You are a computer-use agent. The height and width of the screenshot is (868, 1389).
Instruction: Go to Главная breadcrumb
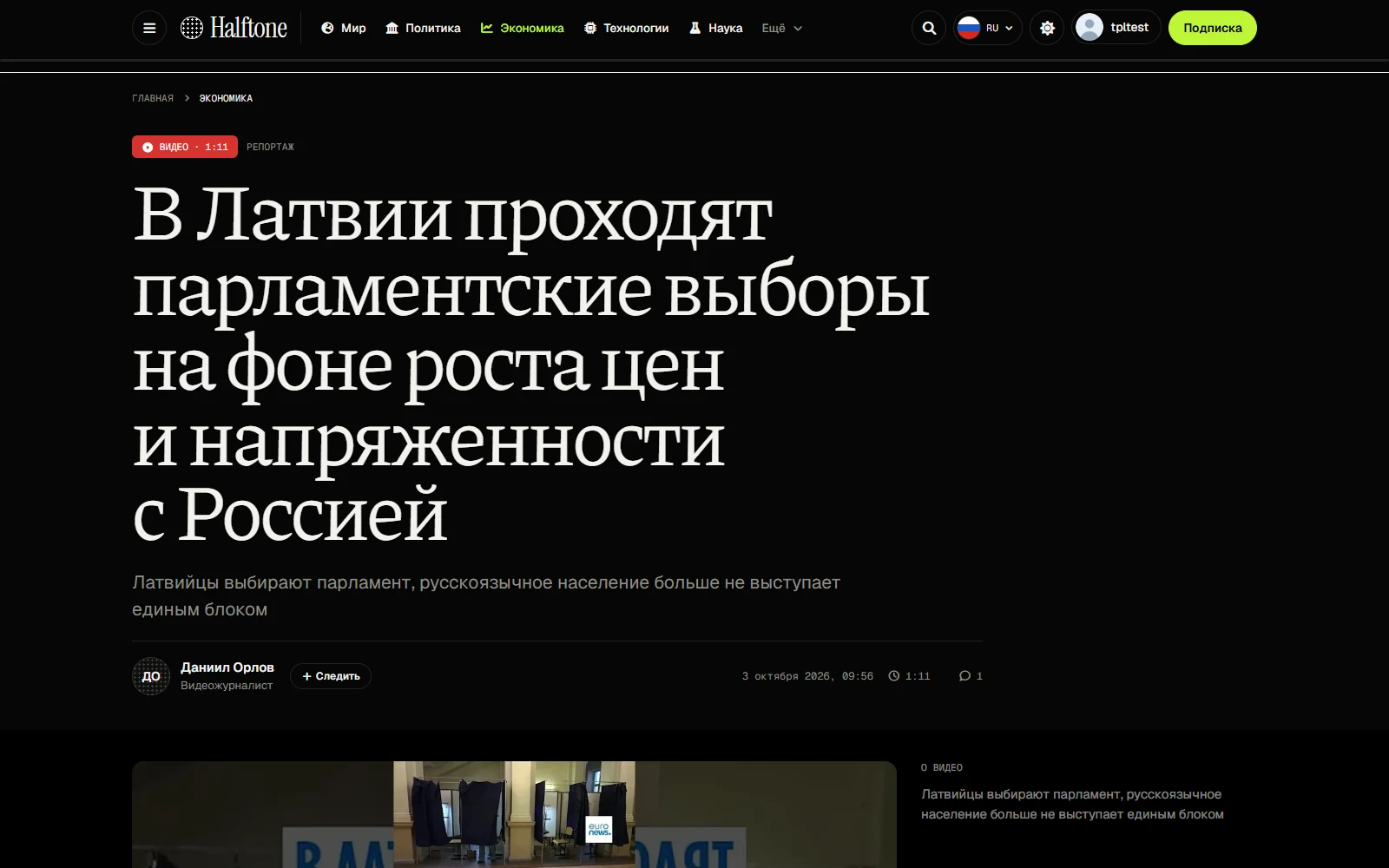(153, 98)
